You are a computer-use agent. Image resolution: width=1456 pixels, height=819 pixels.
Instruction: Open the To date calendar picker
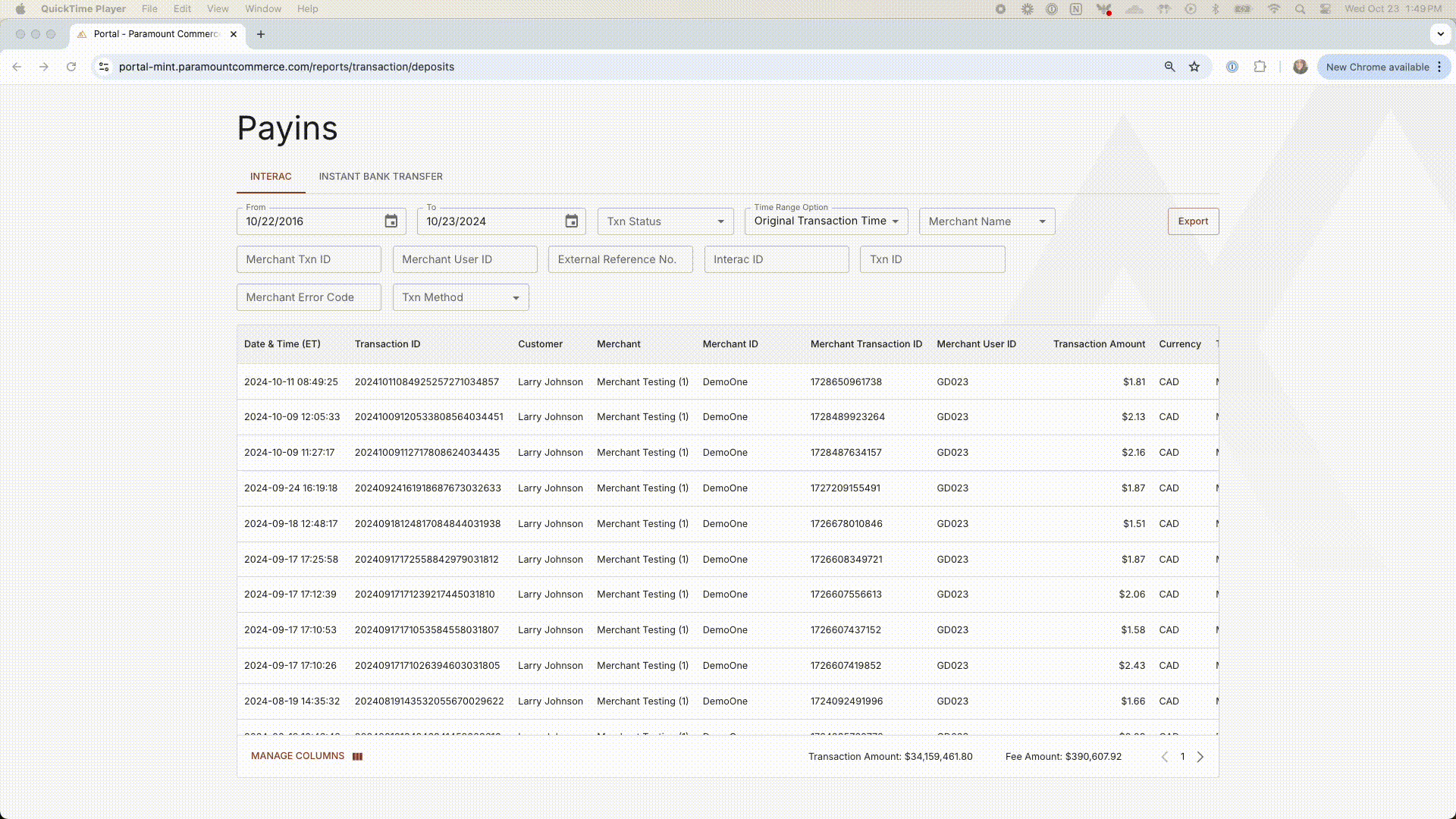pos(571,221)
